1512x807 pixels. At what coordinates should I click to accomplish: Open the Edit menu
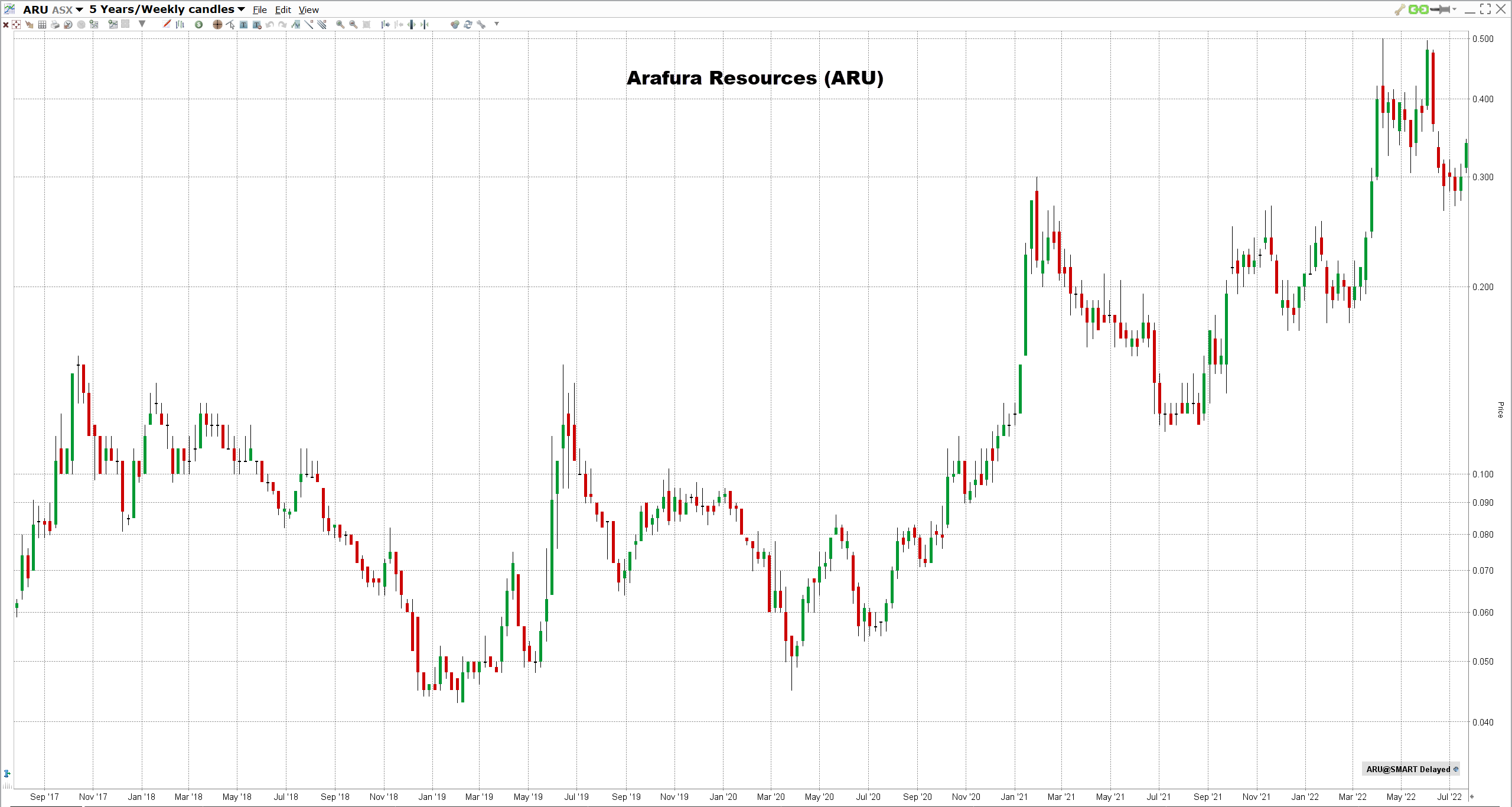click(x=283, y=10)
